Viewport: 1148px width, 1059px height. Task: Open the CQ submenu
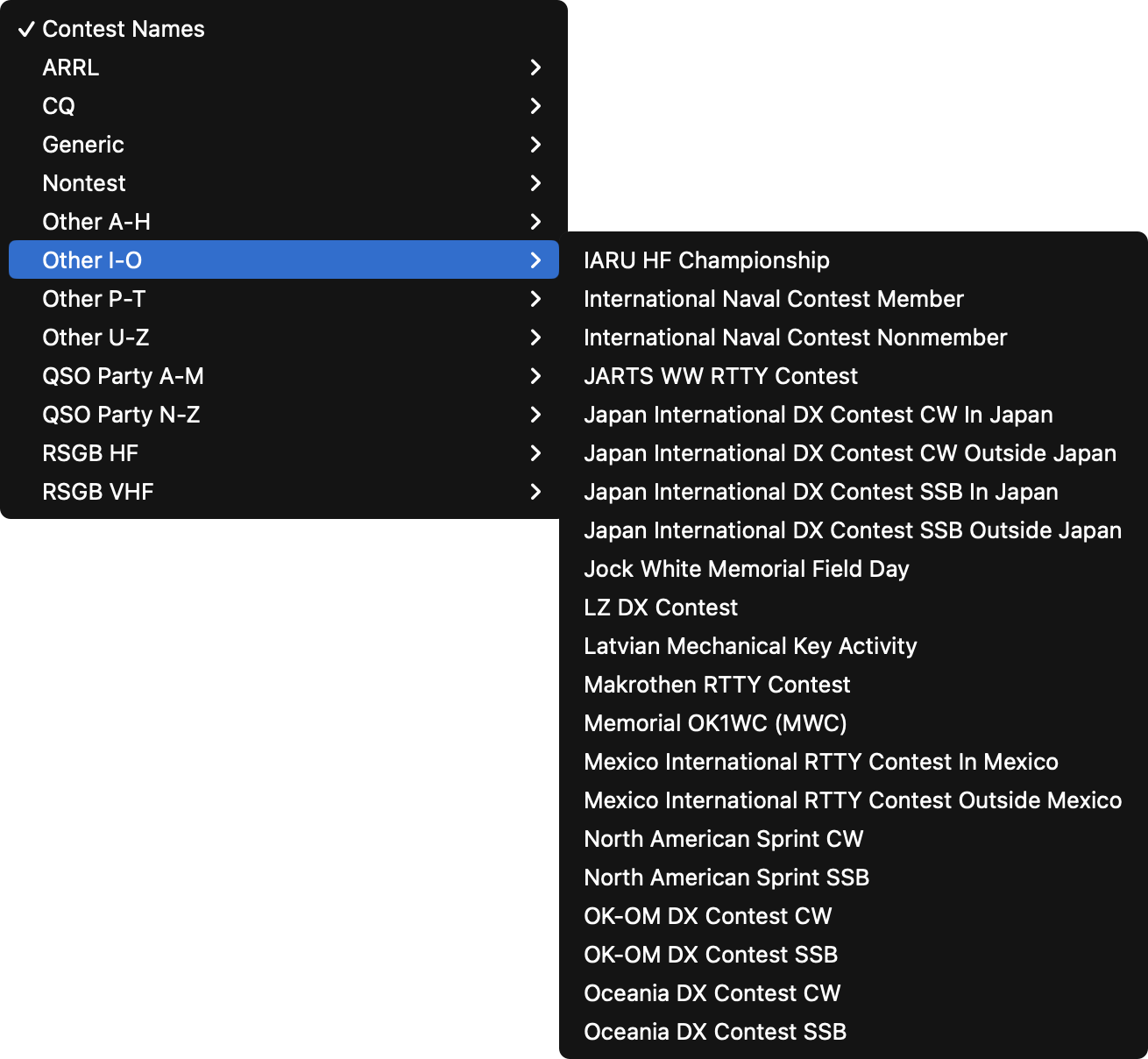click(284, 106)
